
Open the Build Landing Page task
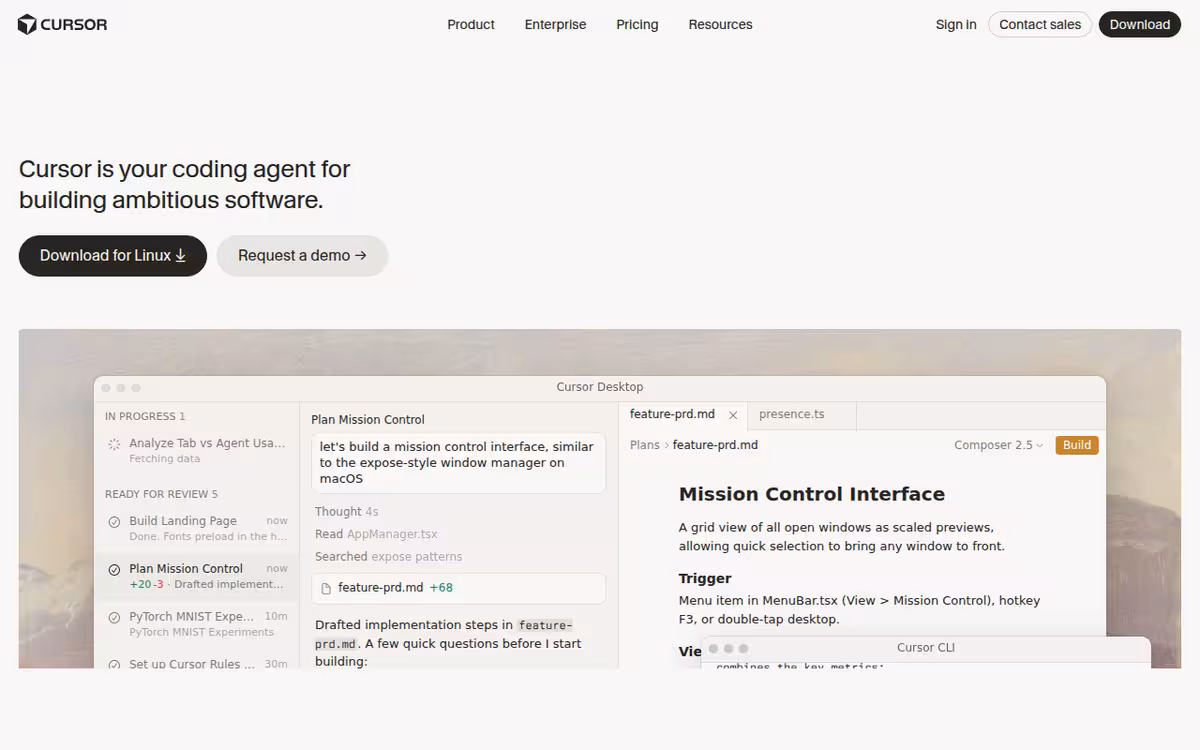196,528
